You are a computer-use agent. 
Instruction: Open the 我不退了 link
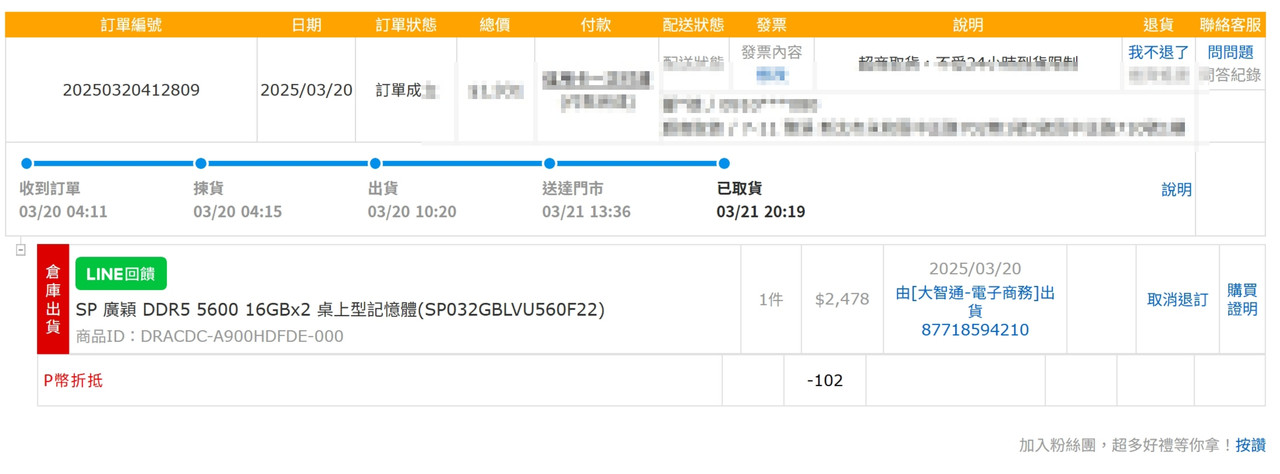pyautogui.click(x=1159, y=52)
